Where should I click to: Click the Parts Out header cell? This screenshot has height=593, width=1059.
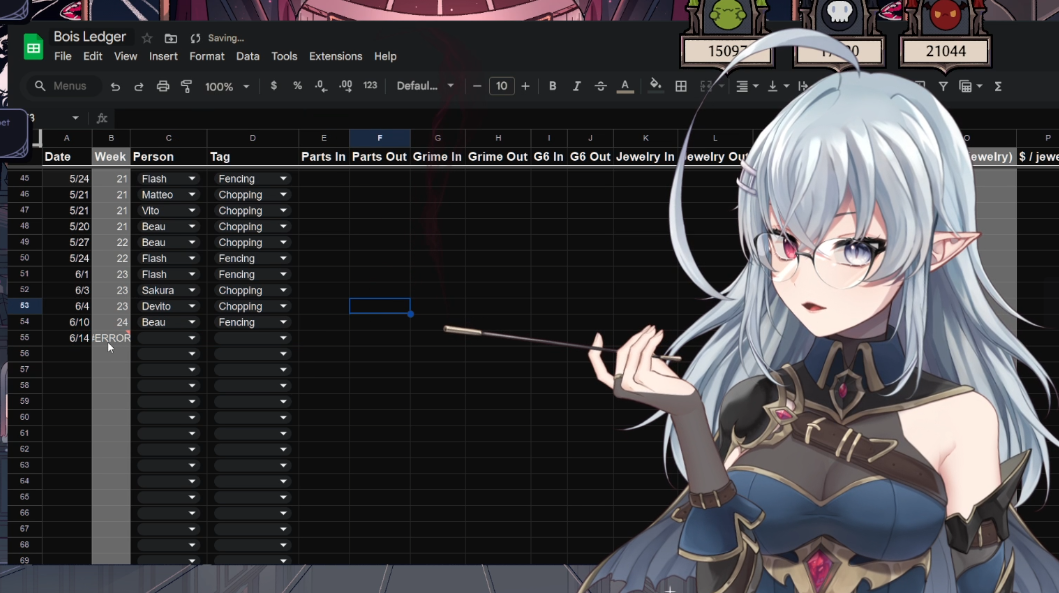(x=380, y=157)
